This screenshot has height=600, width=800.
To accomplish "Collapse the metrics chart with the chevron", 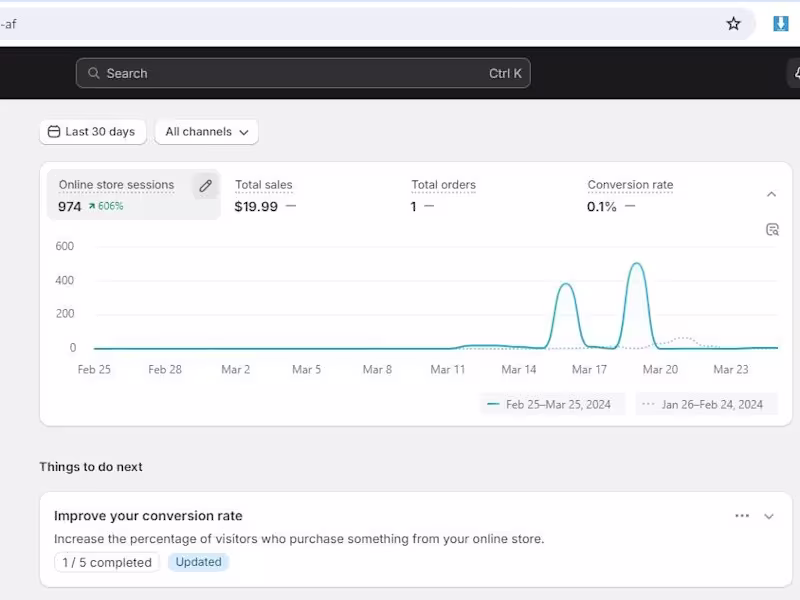I will tap(771, 195).
